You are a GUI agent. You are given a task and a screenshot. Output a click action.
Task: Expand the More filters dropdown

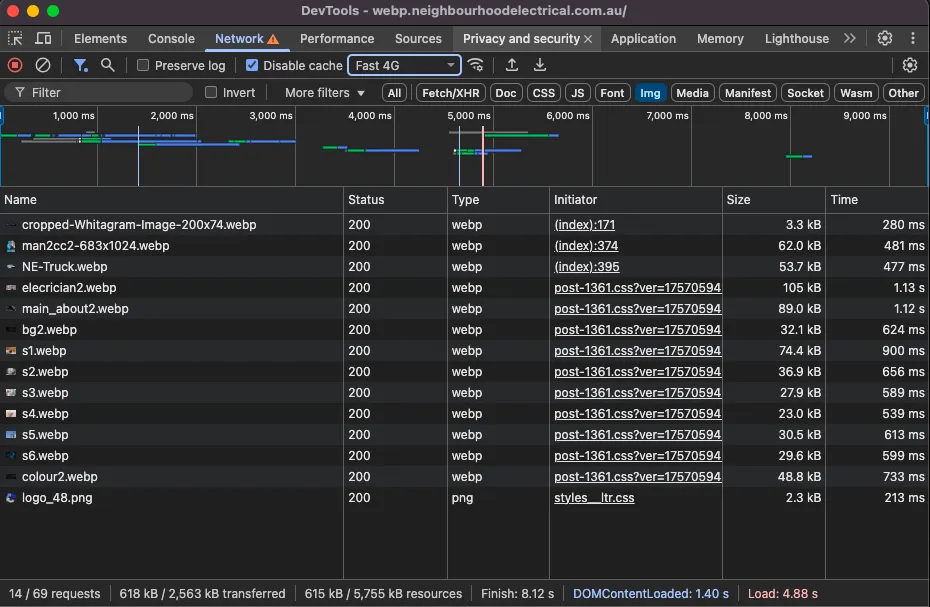tap(325, 93)
